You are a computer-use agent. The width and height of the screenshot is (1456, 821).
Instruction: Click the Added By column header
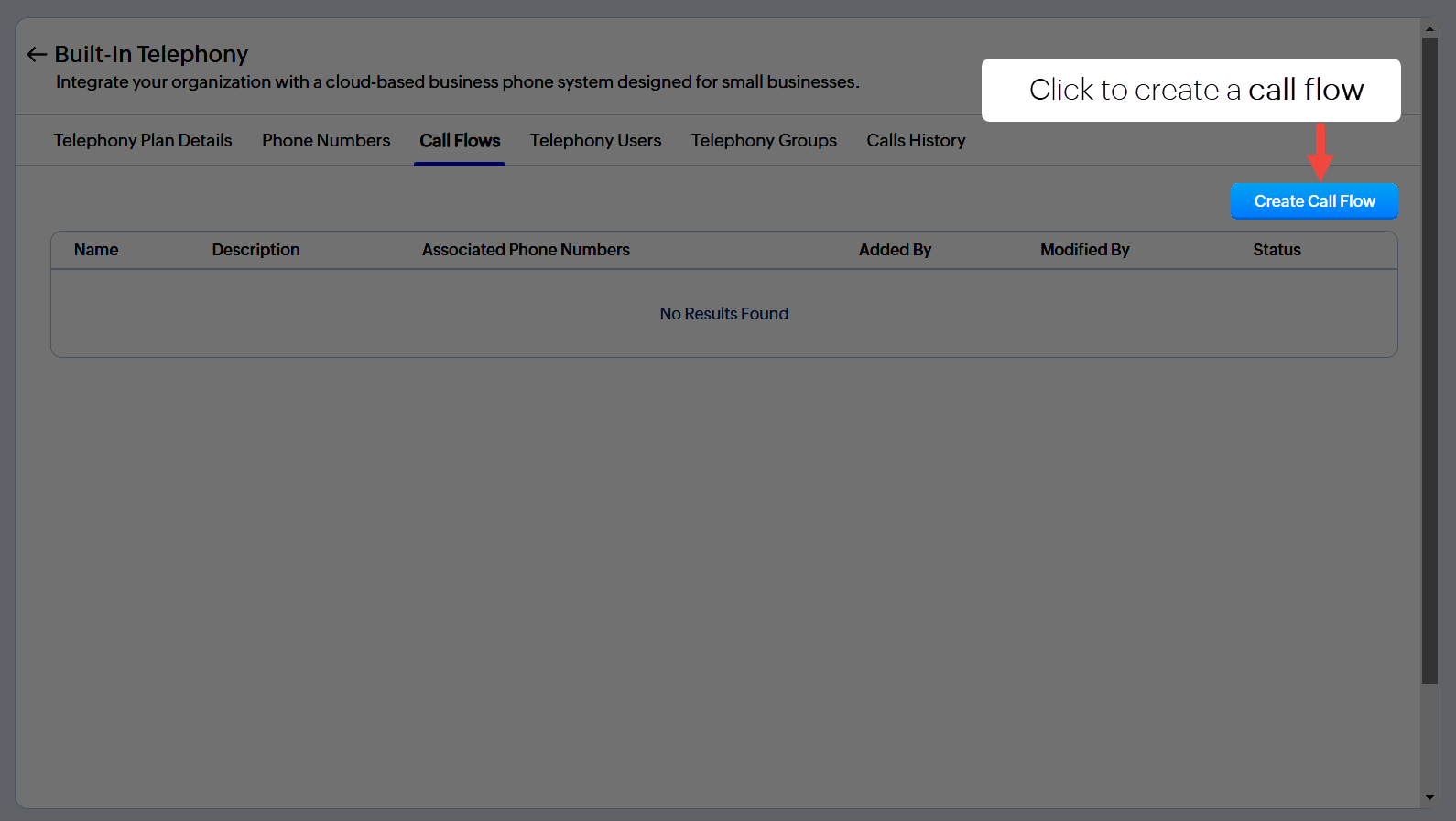pos(895,250)
